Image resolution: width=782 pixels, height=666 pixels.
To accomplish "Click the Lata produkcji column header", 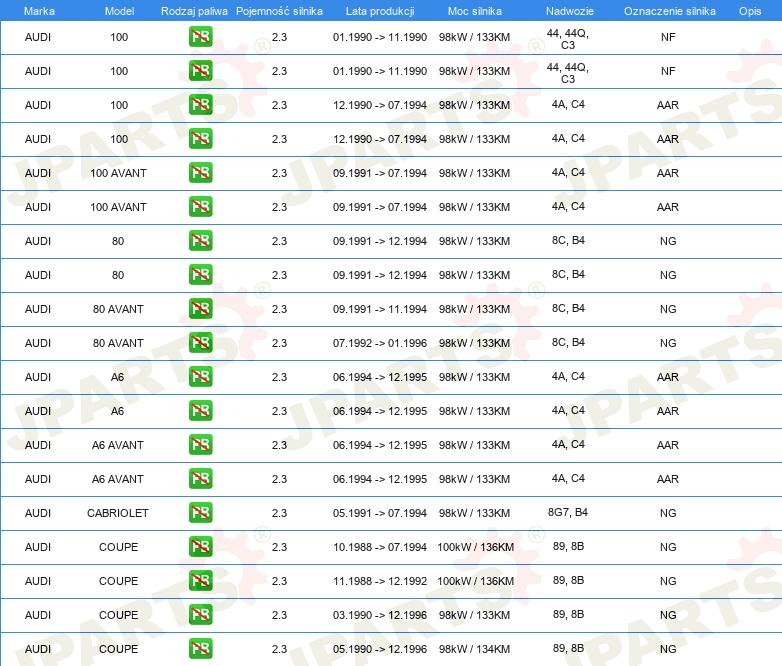I will [380, 11].
